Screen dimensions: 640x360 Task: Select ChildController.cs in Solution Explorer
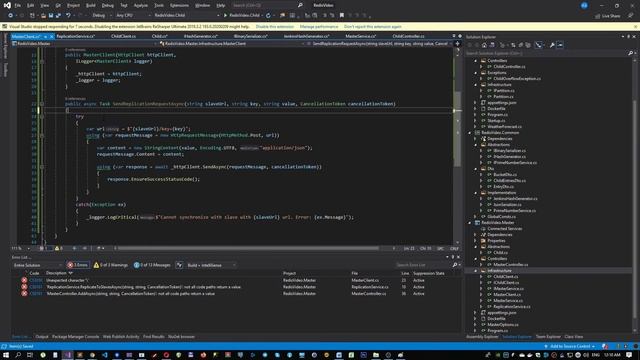coord(509,67)
